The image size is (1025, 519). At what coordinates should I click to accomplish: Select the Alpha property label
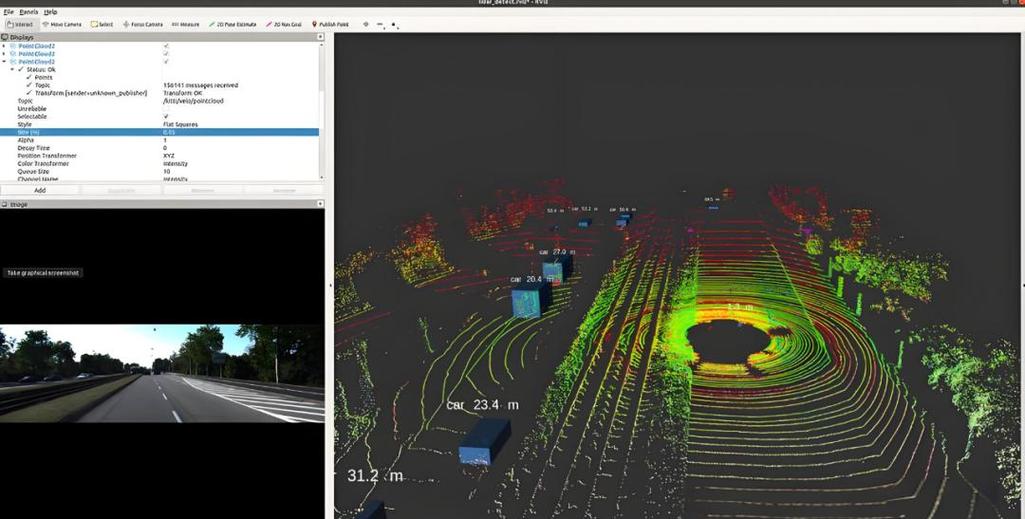click(x=25, y=140)
